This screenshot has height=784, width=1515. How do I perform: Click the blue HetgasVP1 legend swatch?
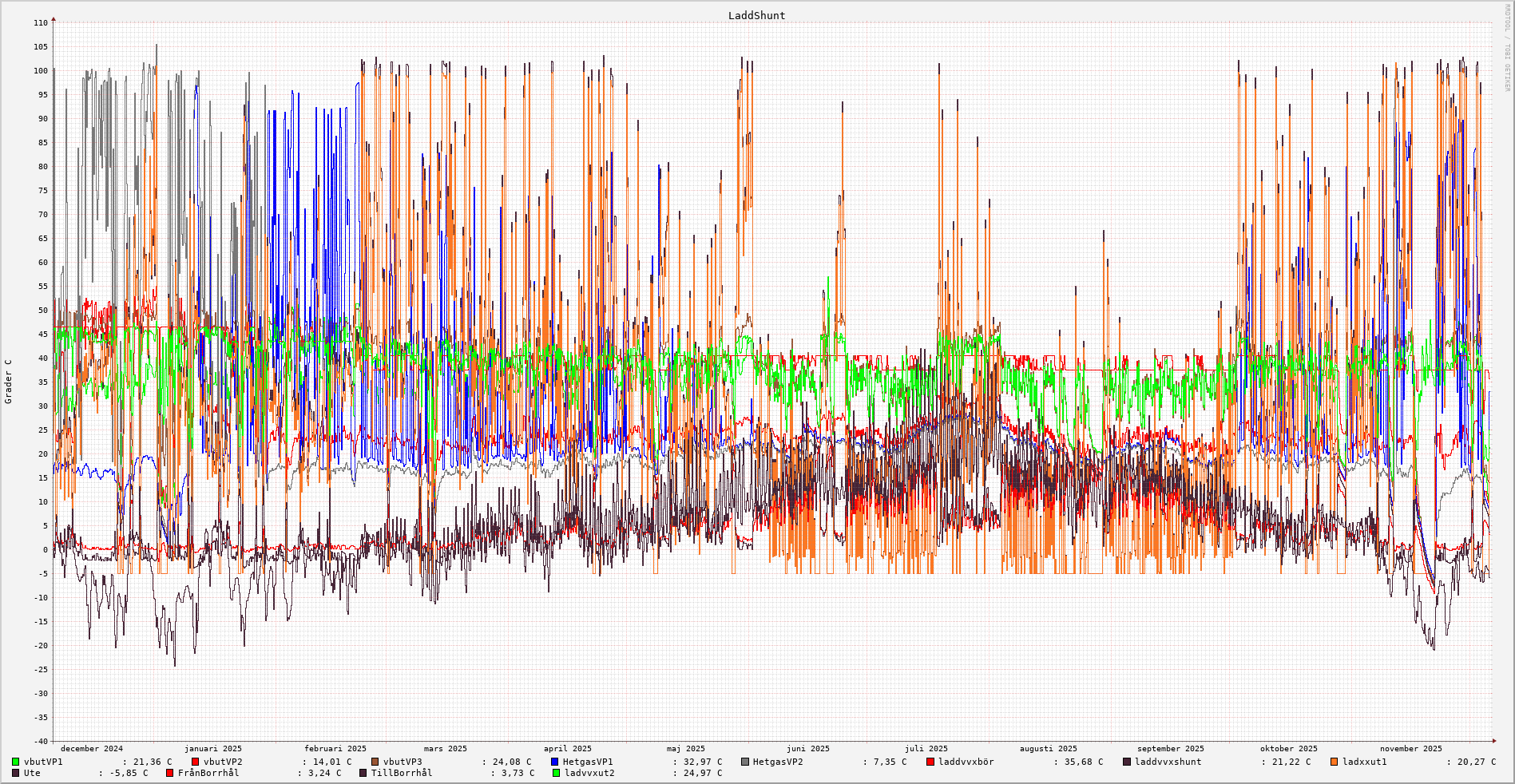click(555, 762)
